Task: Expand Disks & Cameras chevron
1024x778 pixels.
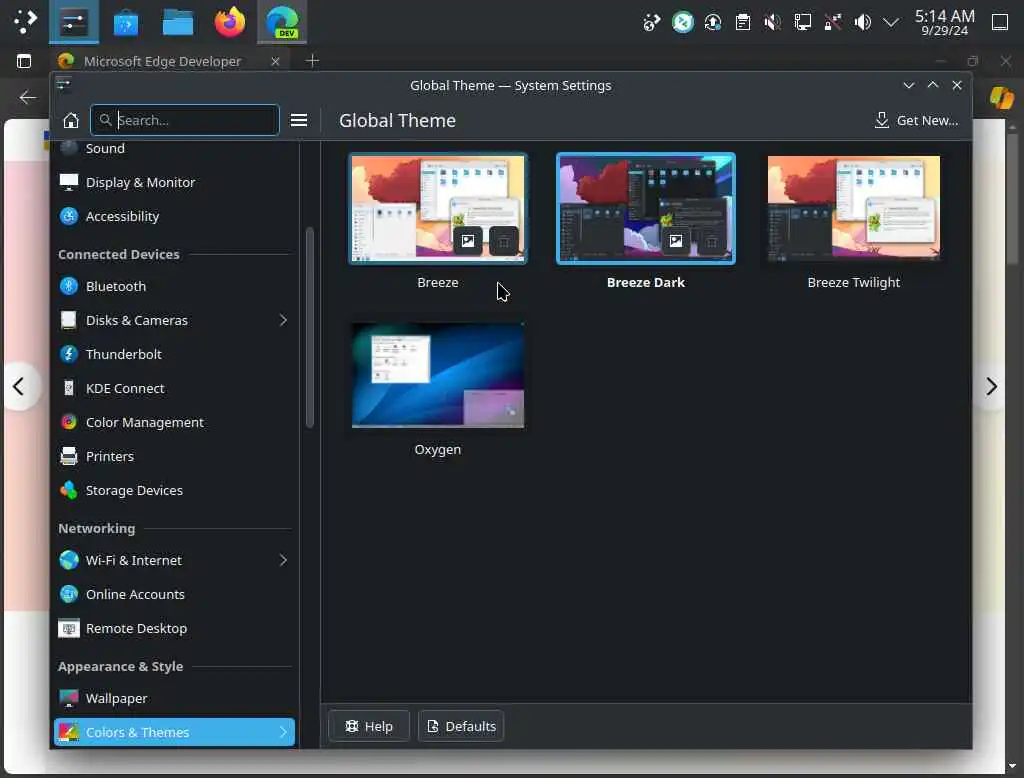Action: pyautogui.click(x=283, y=320)
